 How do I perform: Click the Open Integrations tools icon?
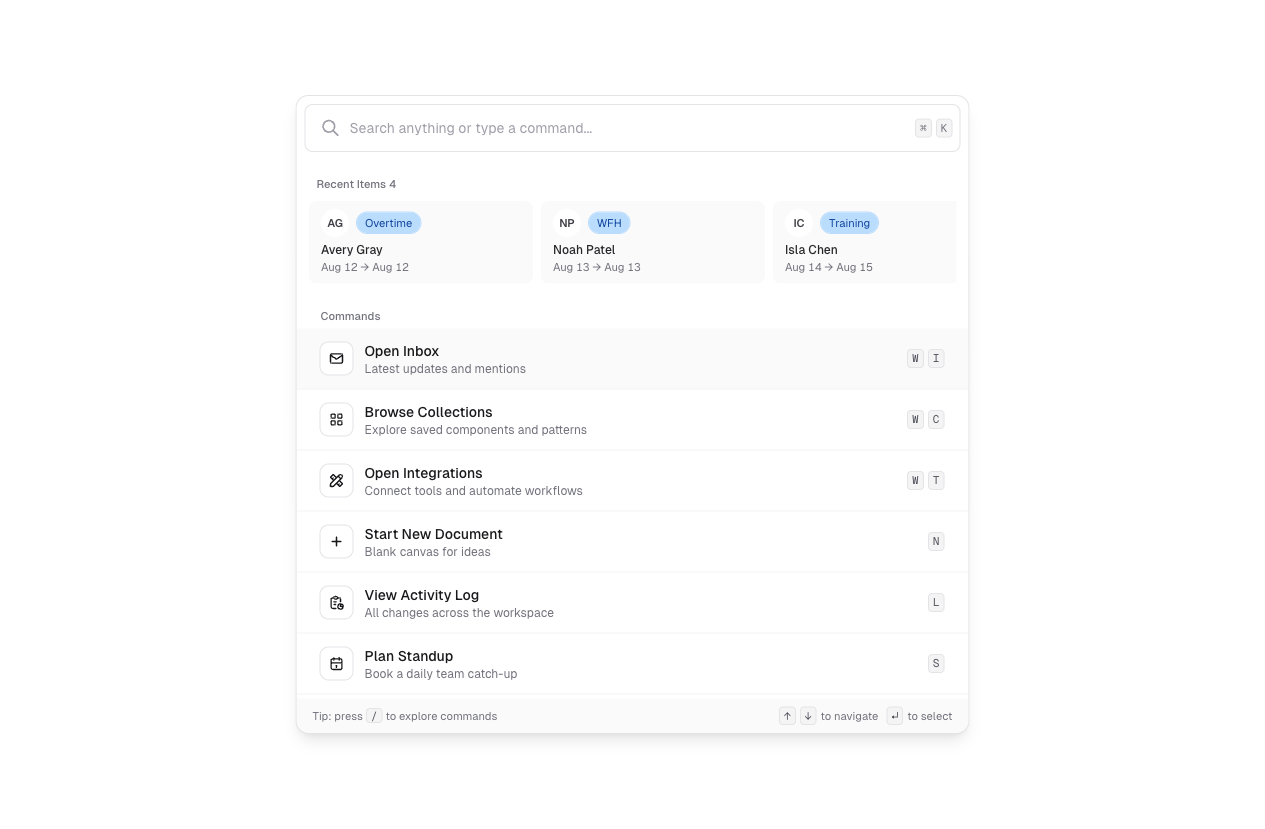tap(336, 481)
